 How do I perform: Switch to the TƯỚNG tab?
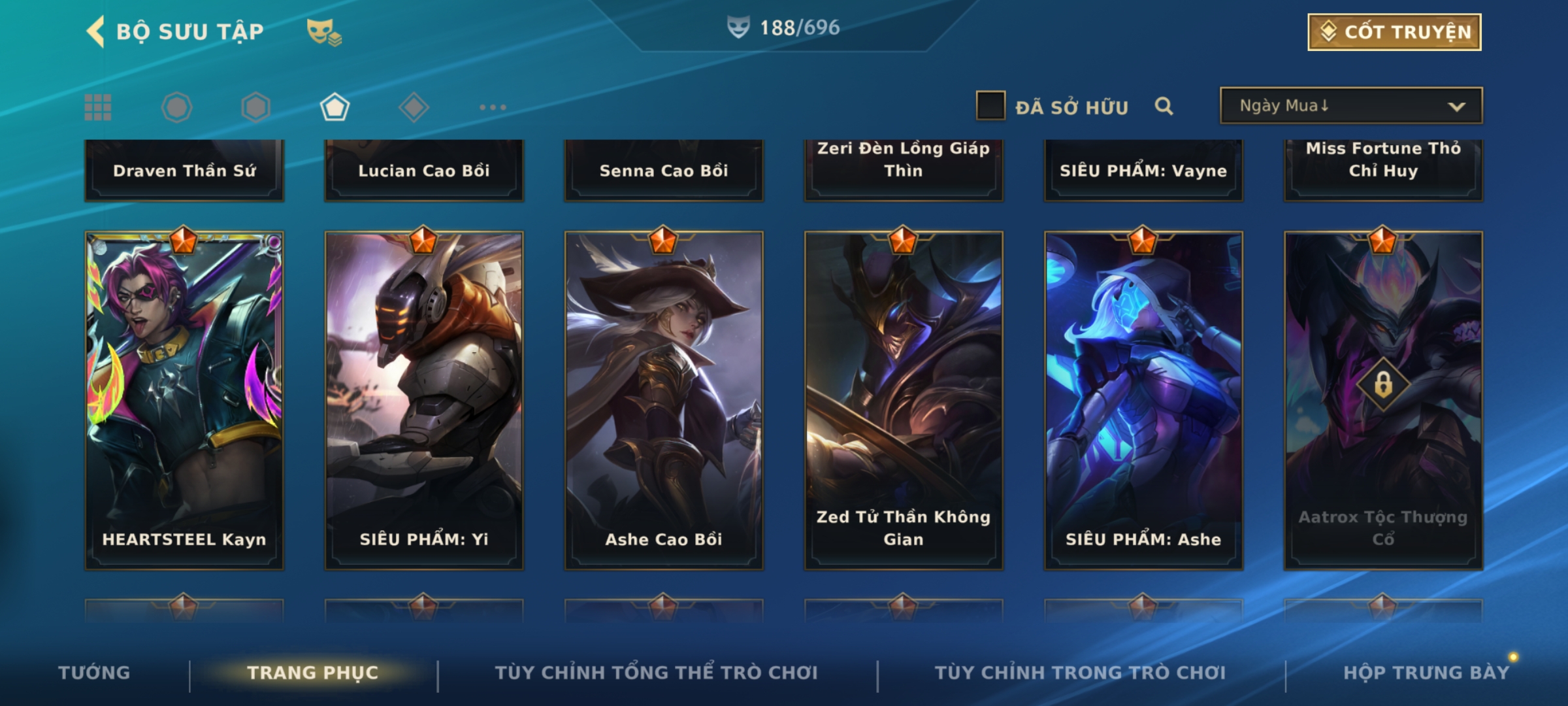(x=94, y=672)
